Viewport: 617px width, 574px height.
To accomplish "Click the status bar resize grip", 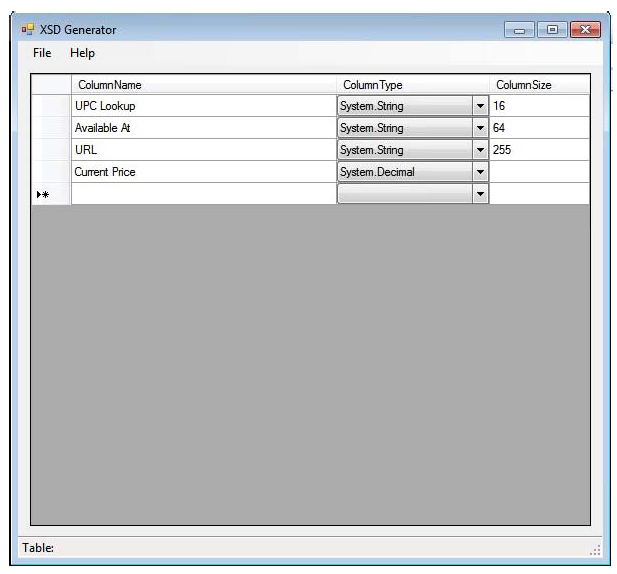I will coord(595,550).
